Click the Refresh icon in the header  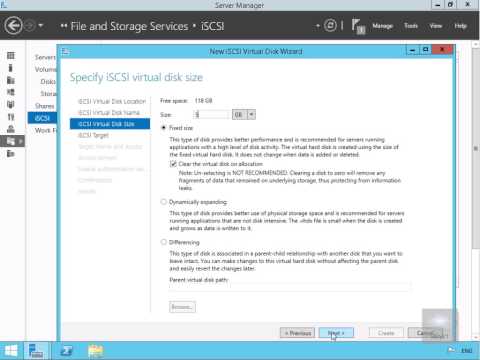point(330,25)
